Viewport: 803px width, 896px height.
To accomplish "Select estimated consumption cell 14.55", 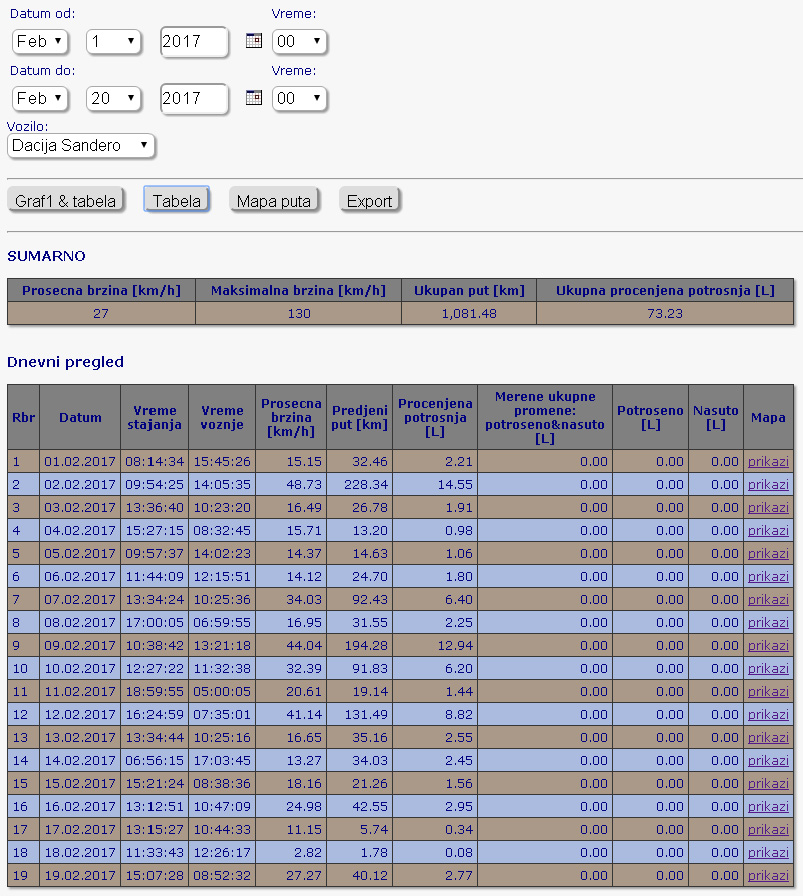I will (x=435, y=485).
